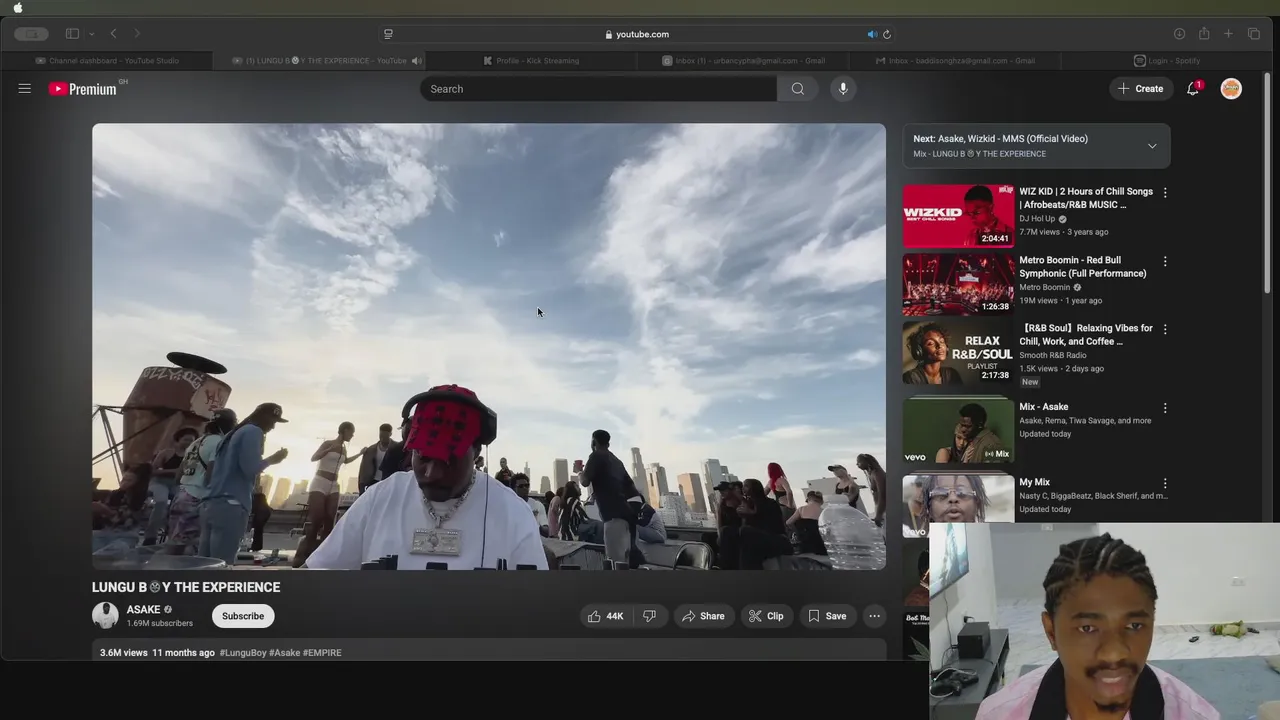Expand the Next up mix playlist panel
Screen dimensions: 1280x720
pos(1152,146)
